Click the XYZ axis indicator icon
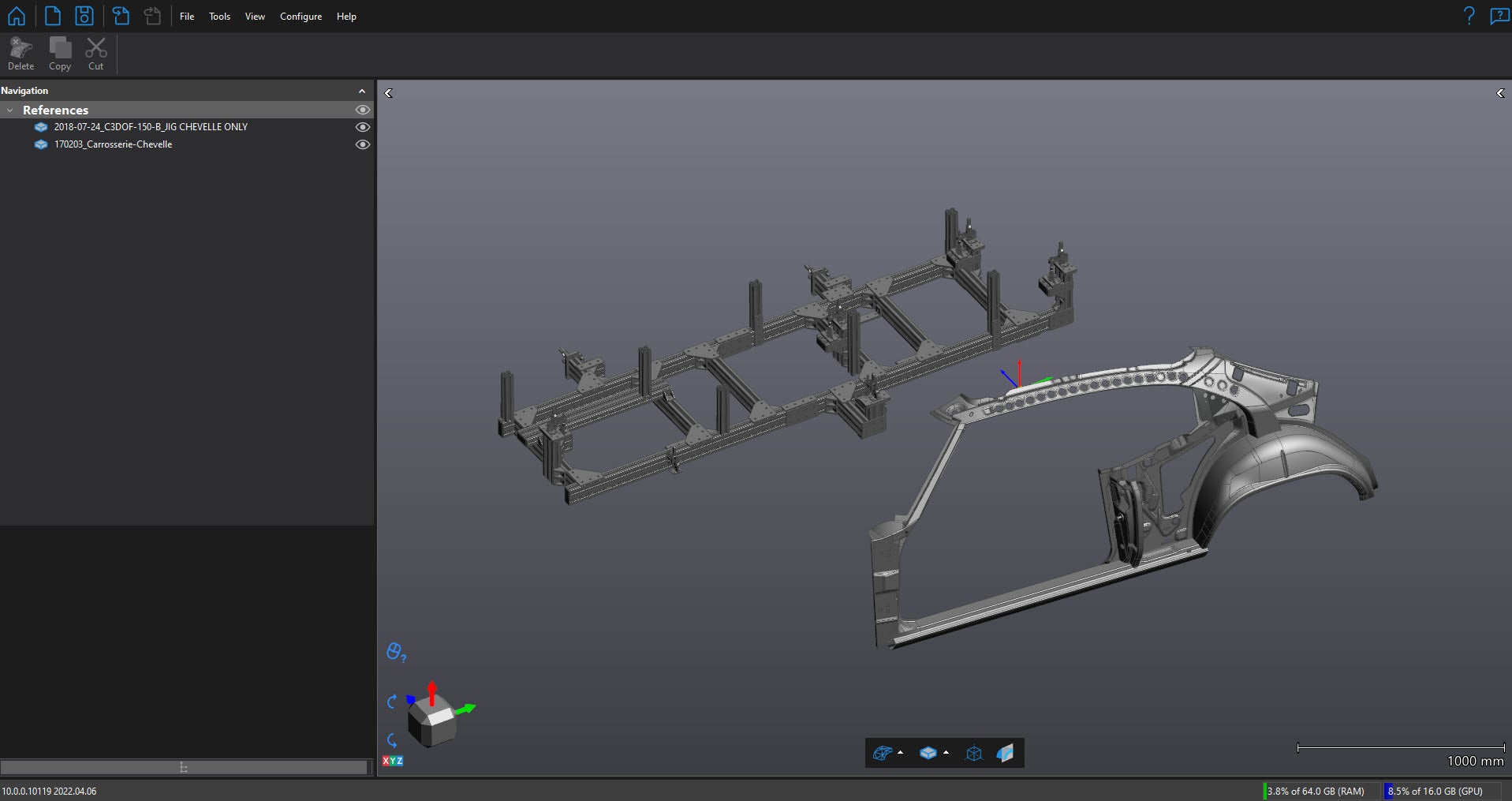Screen dimensions: 1512x801 click(x=392, y=761)
